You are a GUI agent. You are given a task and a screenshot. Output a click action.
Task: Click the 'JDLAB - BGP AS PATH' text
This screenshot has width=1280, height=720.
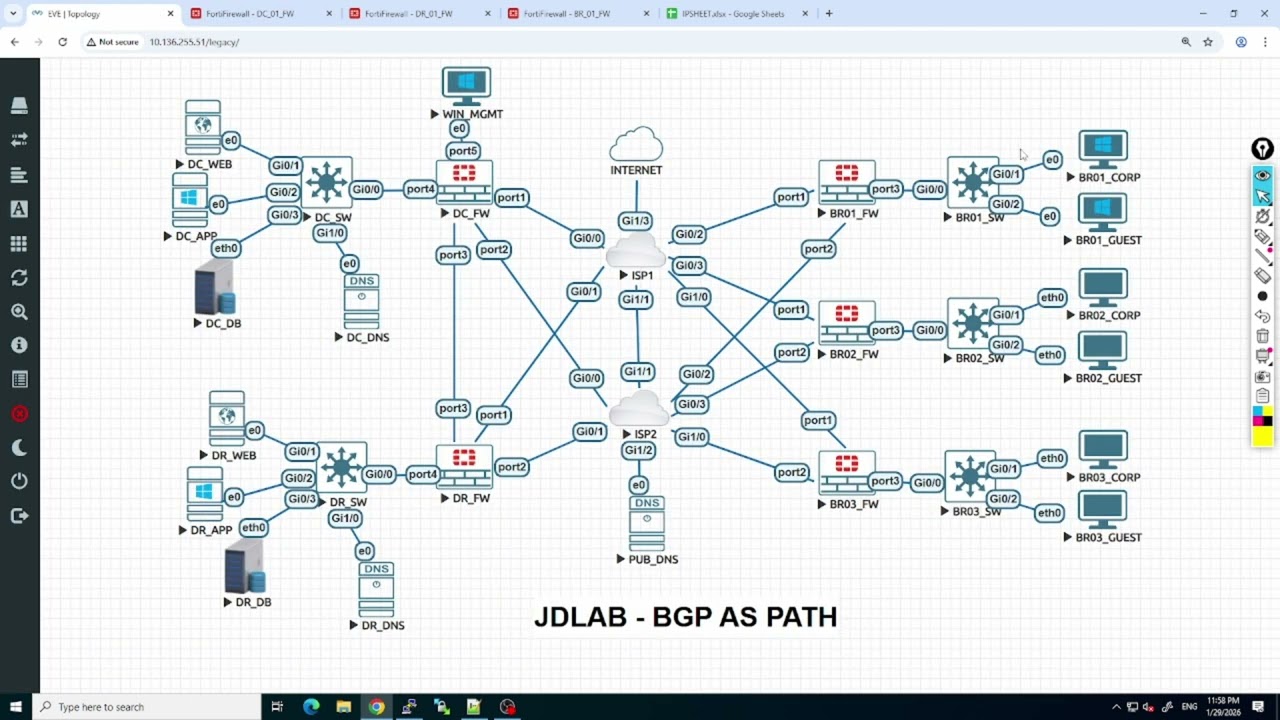[x=686, y=617]
